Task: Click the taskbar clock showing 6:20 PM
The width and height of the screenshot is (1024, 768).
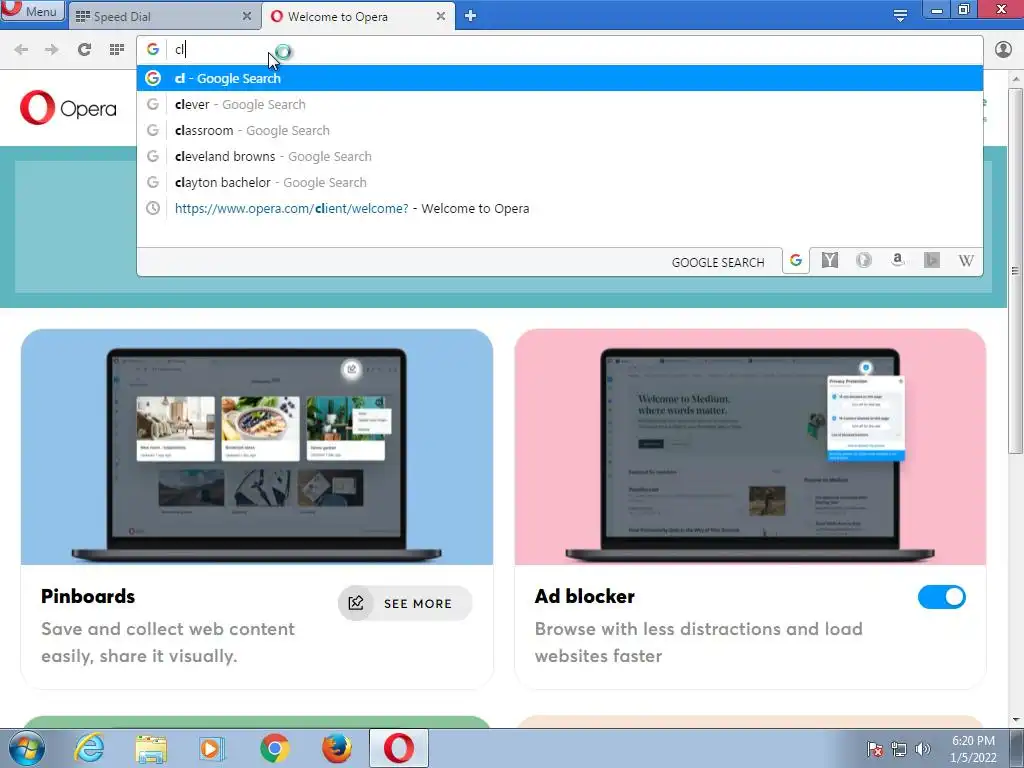Action: coord(973,749)
